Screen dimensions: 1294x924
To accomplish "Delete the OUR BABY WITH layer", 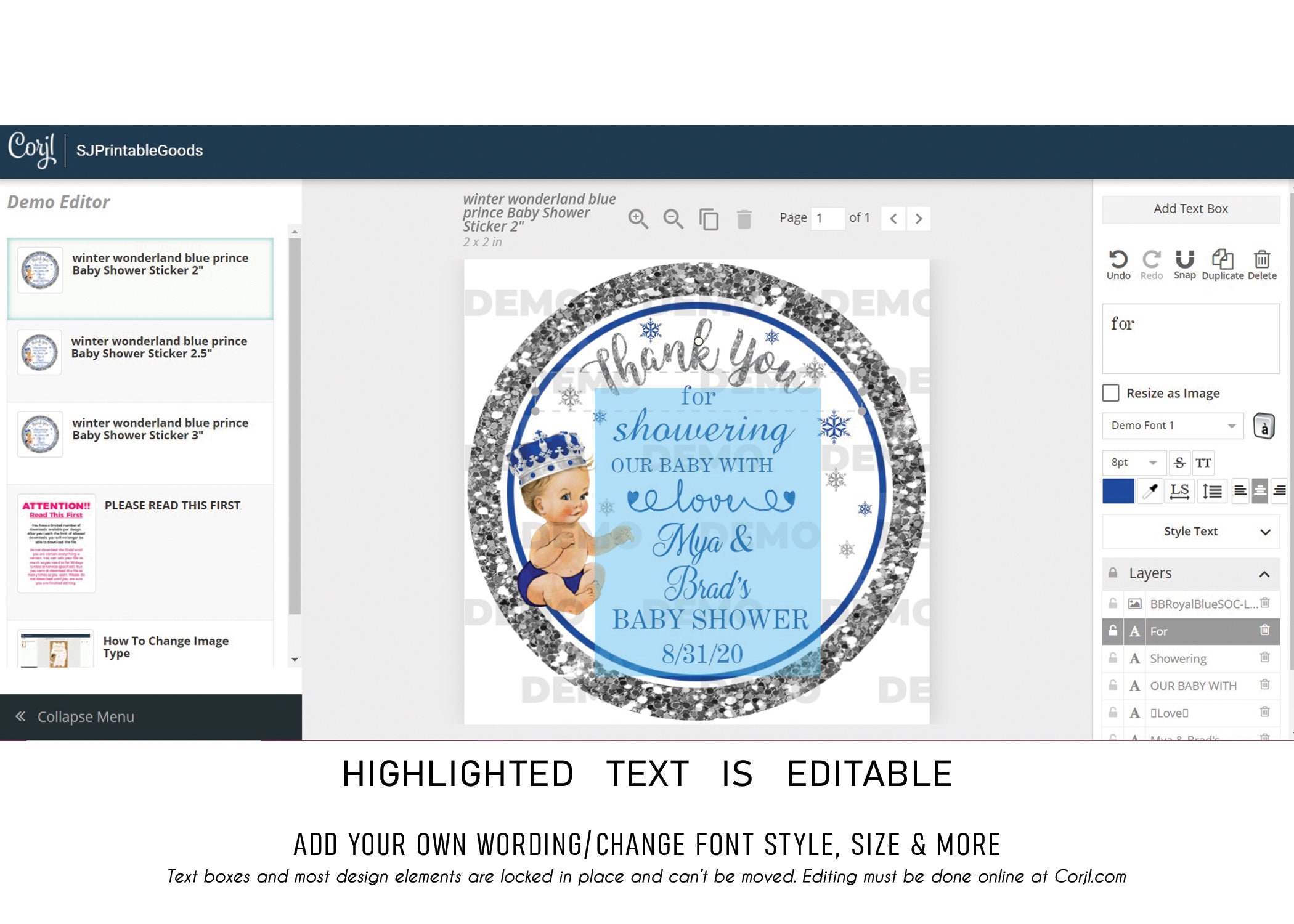I will click(1264, 684).
